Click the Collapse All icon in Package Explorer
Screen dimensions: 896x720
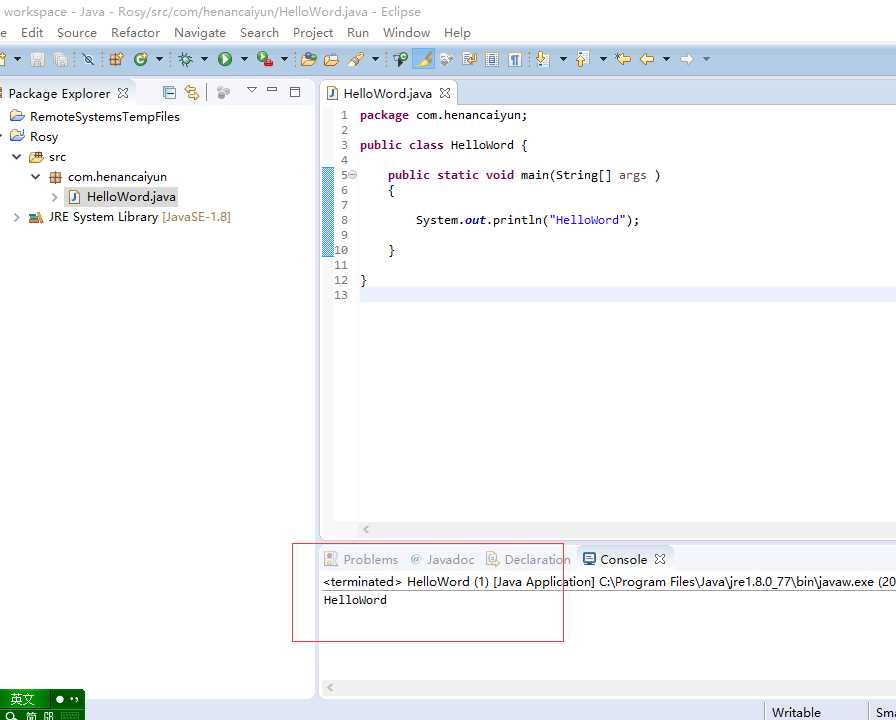169,93
